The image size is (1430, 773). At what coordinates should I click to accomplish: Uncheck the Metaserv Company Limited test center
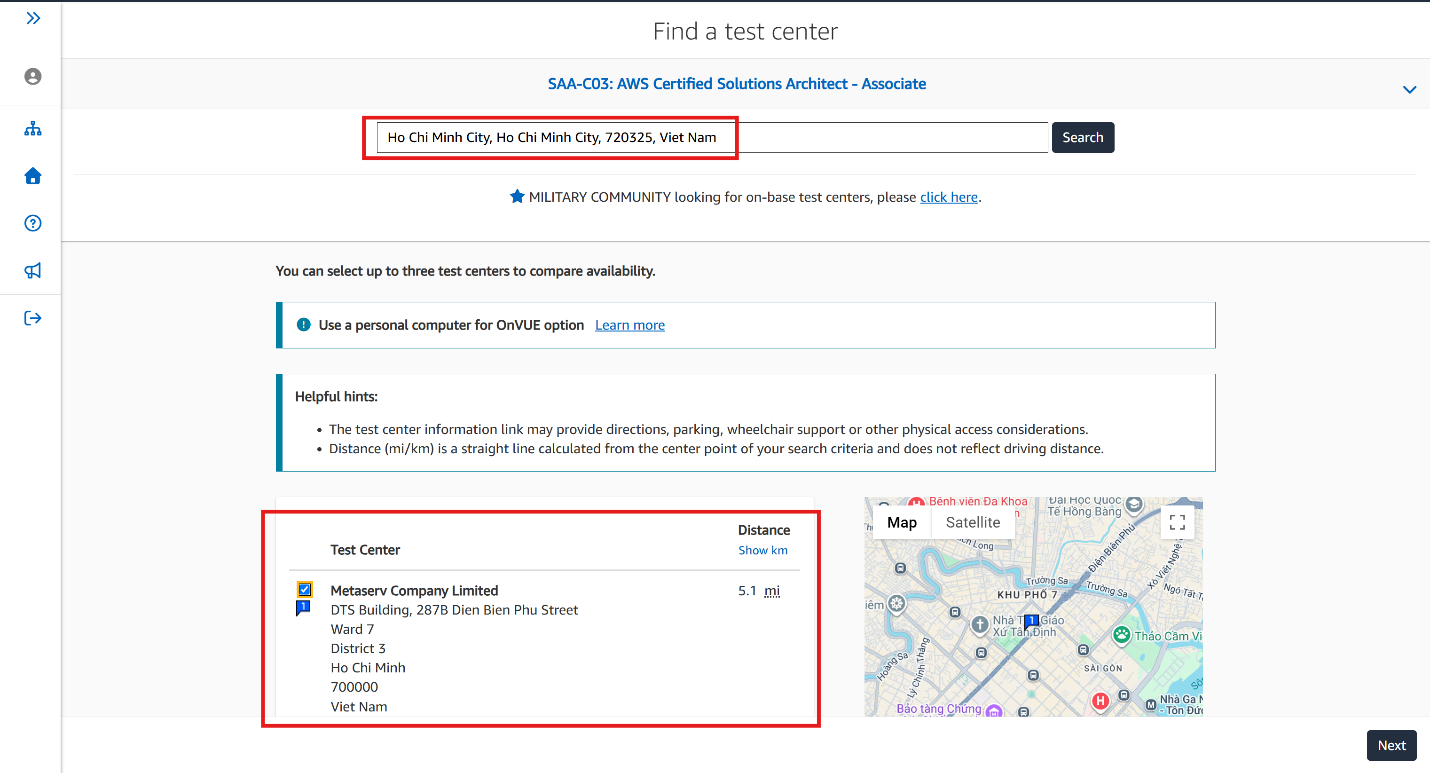305,589
